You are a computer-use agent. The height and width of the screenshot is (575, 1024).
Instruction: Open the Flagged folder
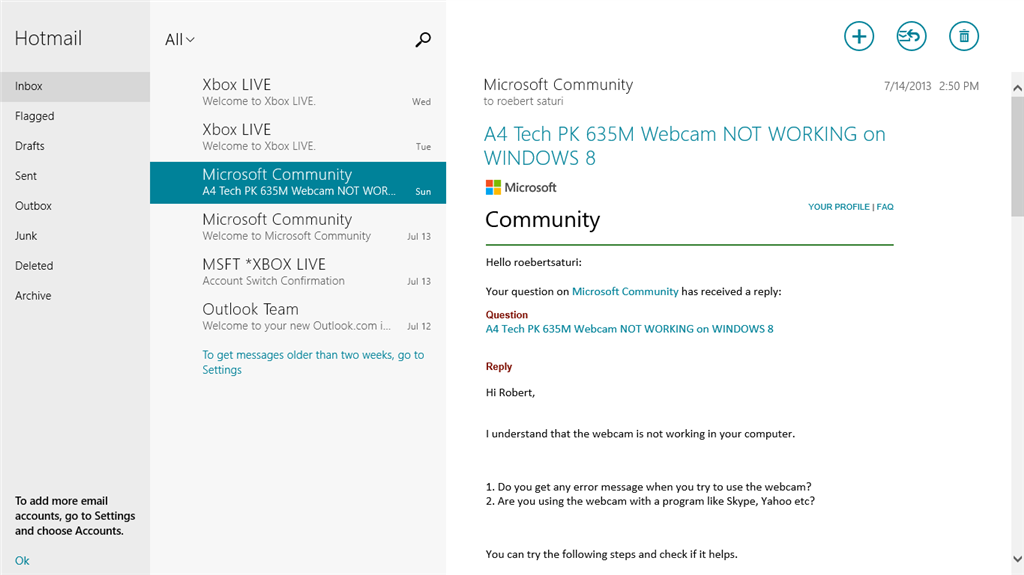pos(75,116)
